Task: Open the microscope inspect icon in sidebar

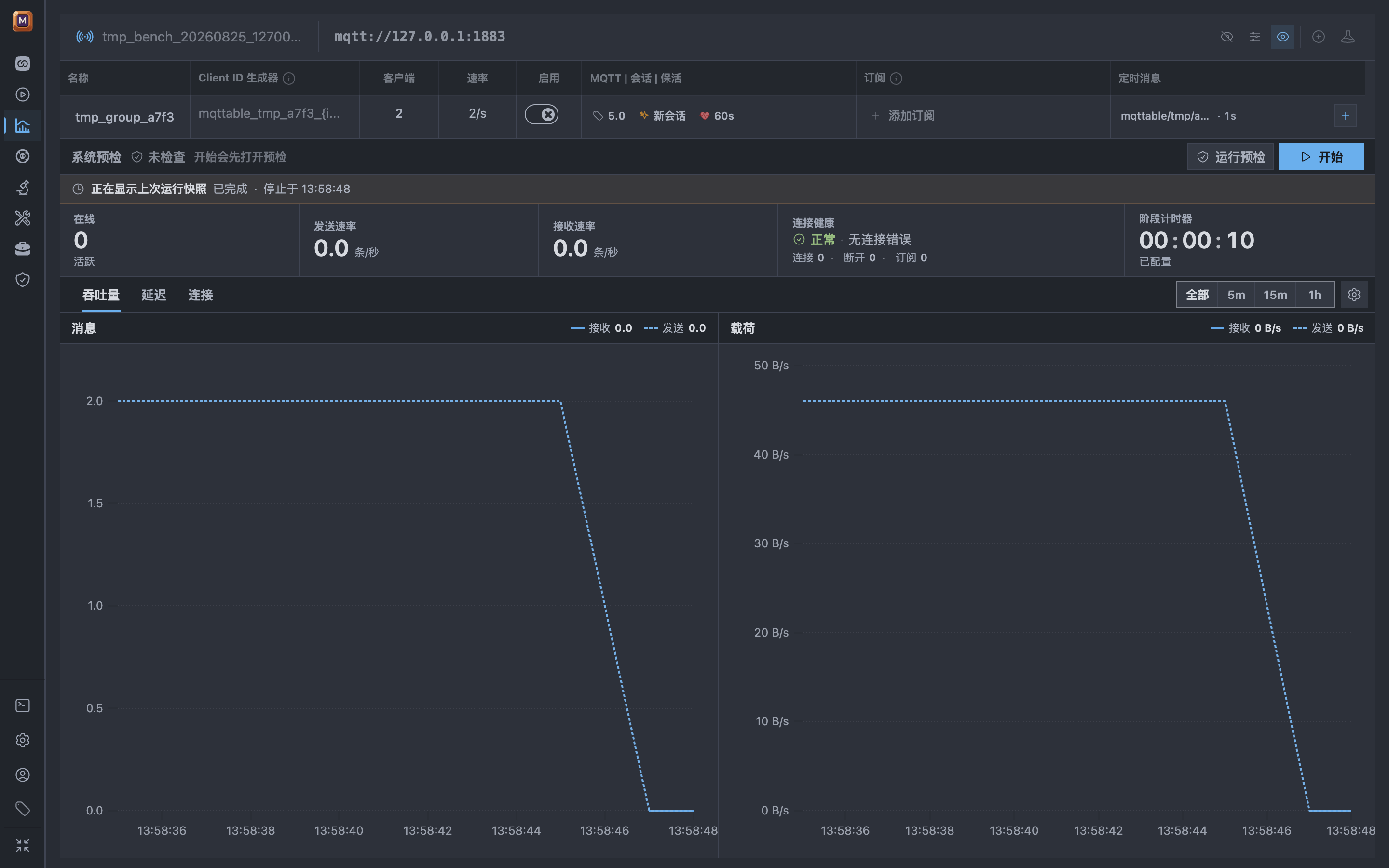Action: click(x=22, y=187)
